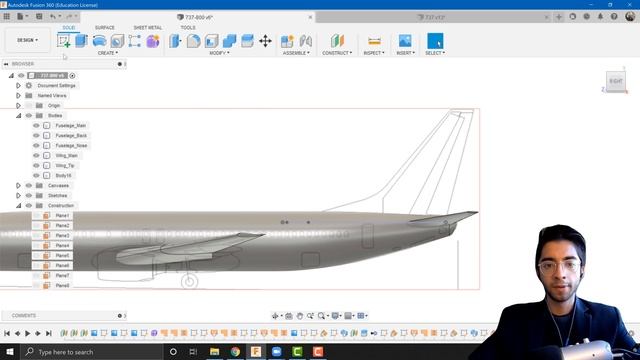Viewport: 640px width, 360px height.
Task: Collapse the Bodies folder
Action: tap(18, 116)
